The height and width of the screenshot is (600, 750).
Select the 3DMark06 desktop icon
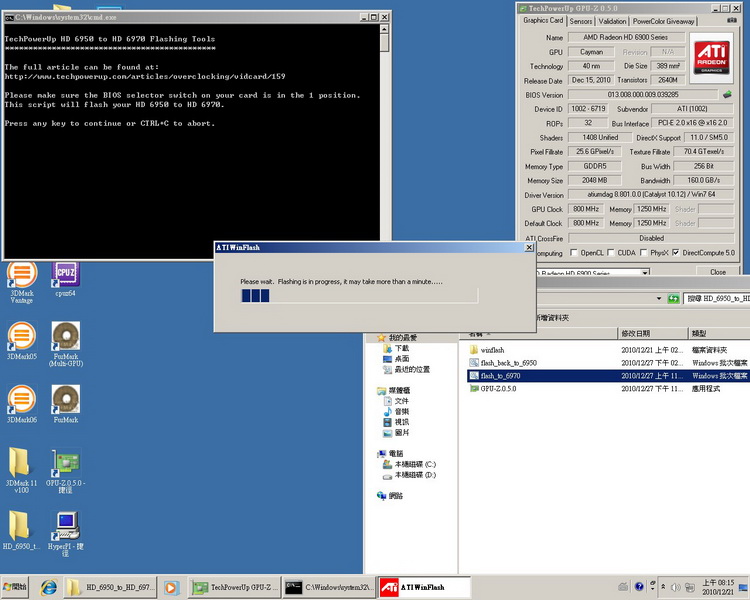pos(22,404)
